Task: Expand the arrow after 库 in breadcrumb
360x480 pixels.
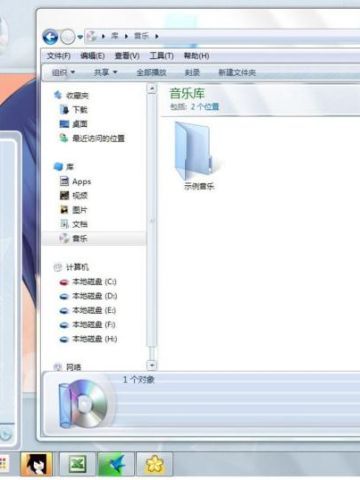Action: coord(127,36)
